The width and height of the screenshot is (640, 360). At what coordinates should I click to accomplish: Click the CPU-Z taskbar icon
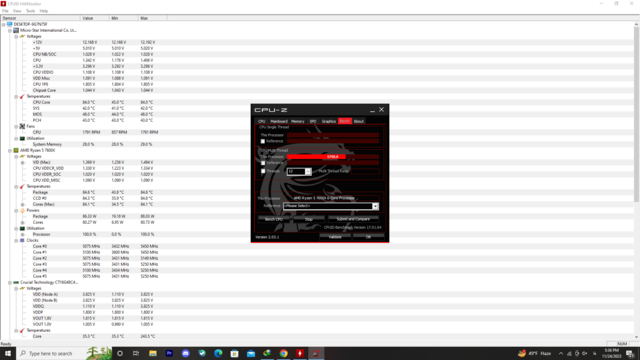pyautogui.click(x=316, y=353)
